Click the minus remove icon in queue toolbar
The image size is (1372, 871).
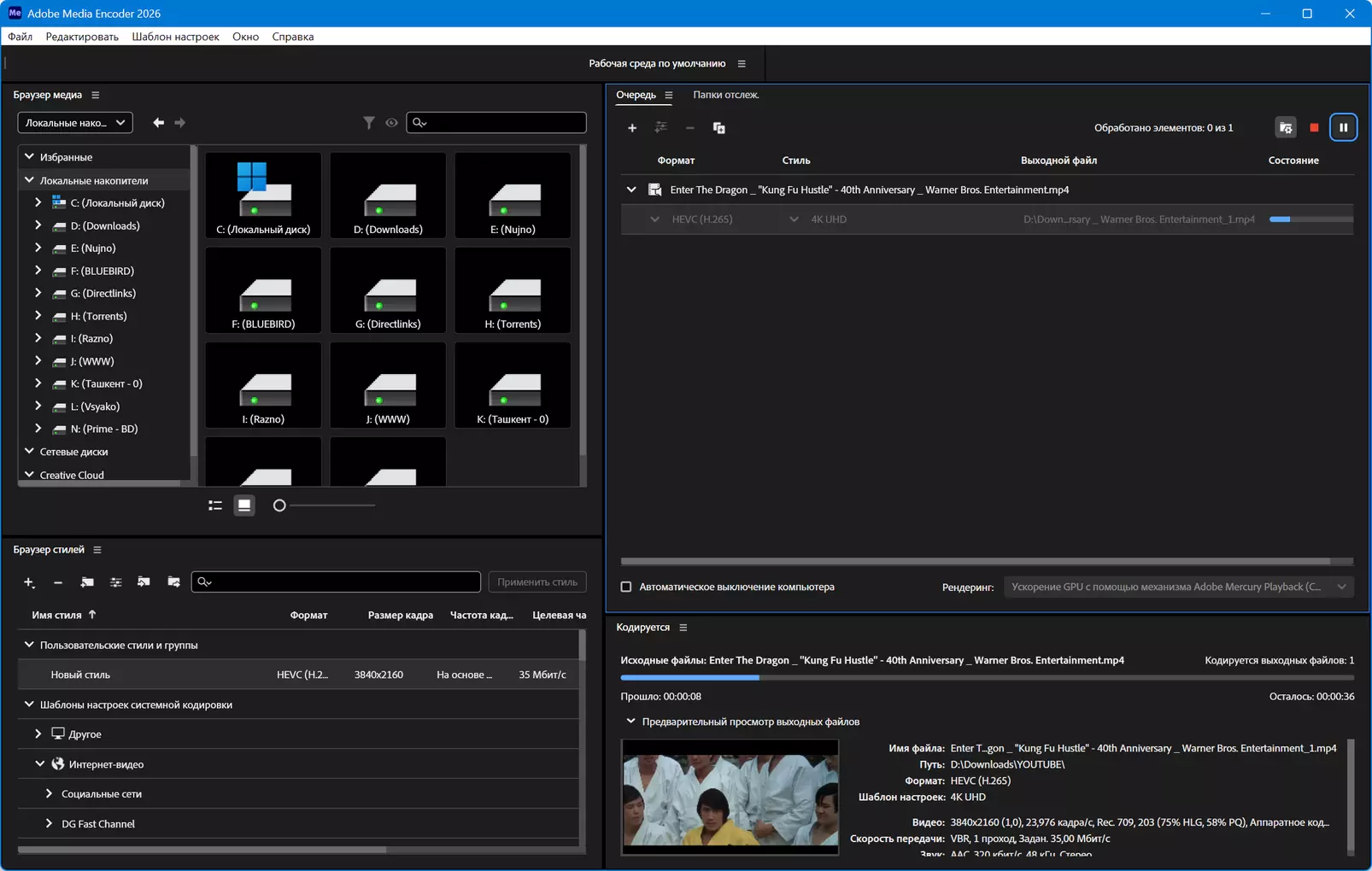pyautogui.click(x=690, y=128)
